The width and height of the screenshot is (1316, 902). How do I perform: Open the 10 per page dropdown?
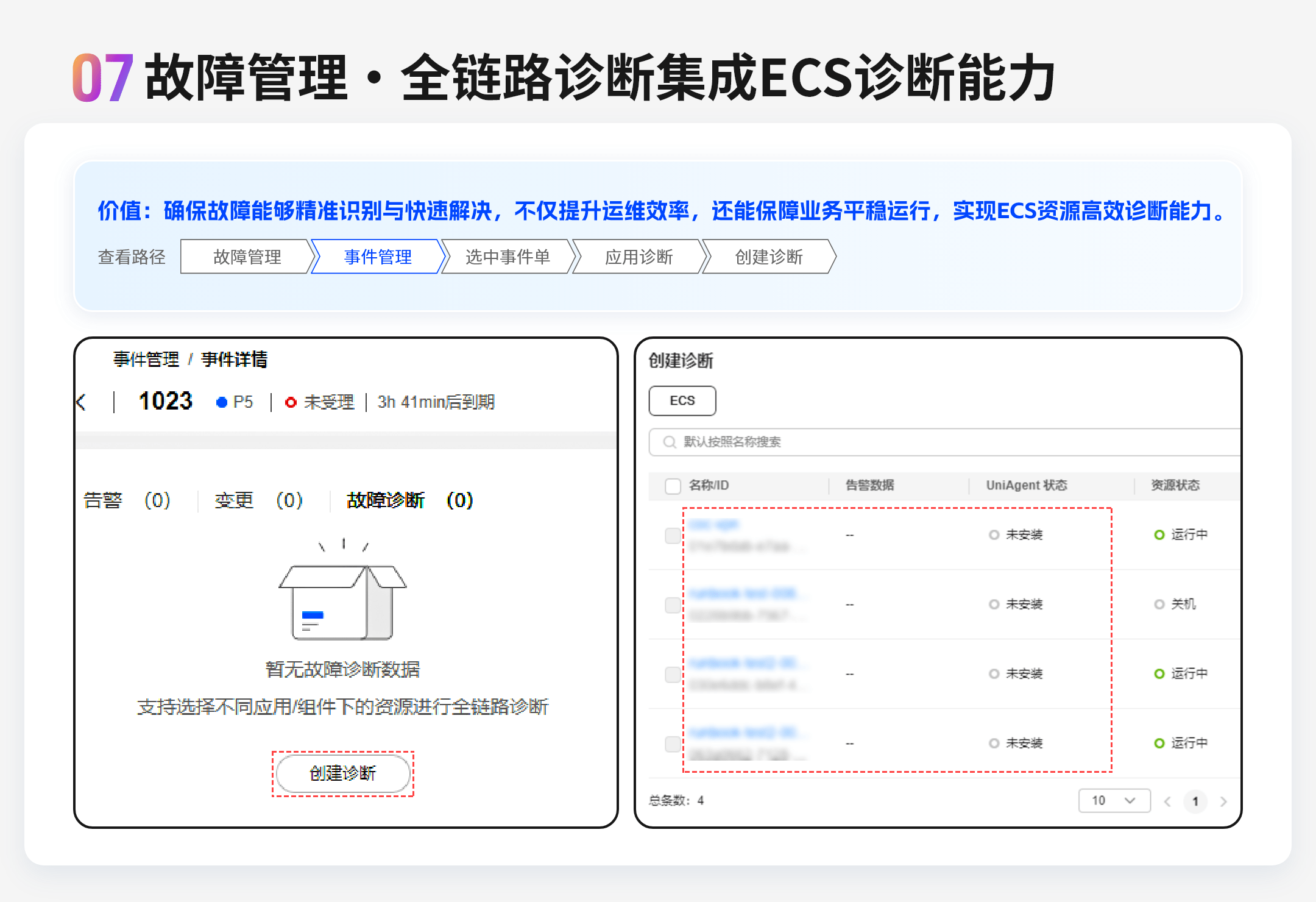[1114, 800]
